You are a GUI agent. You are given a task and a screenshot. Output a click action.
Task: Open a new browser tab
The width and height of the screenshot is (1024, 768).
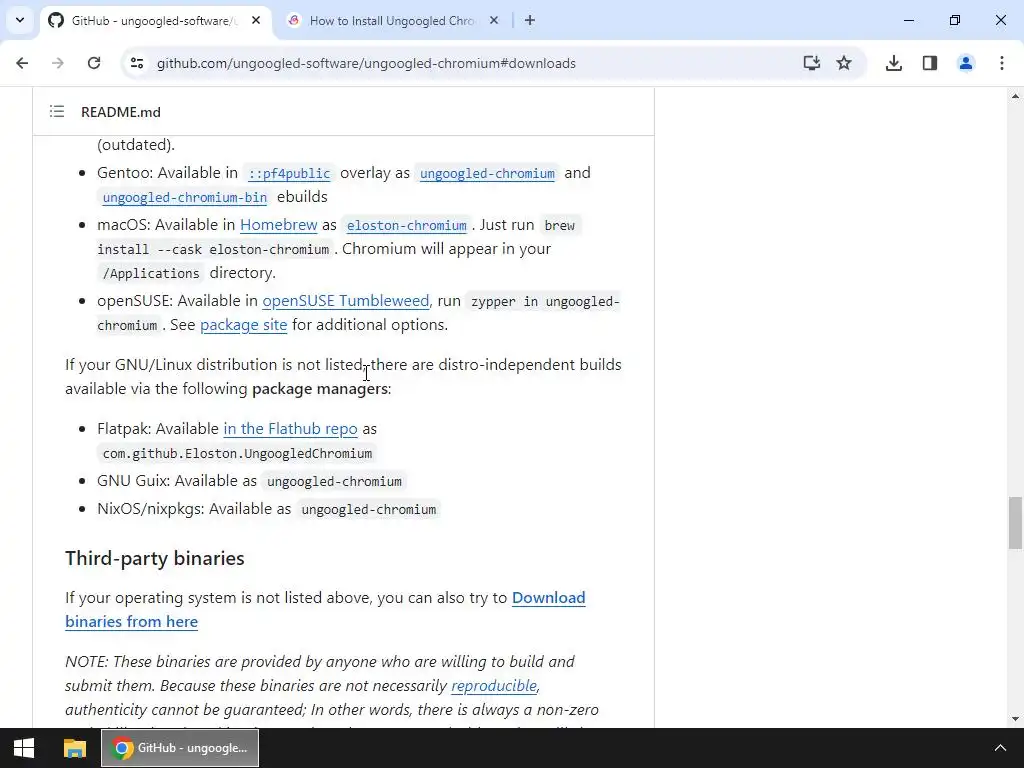(530, 21)
